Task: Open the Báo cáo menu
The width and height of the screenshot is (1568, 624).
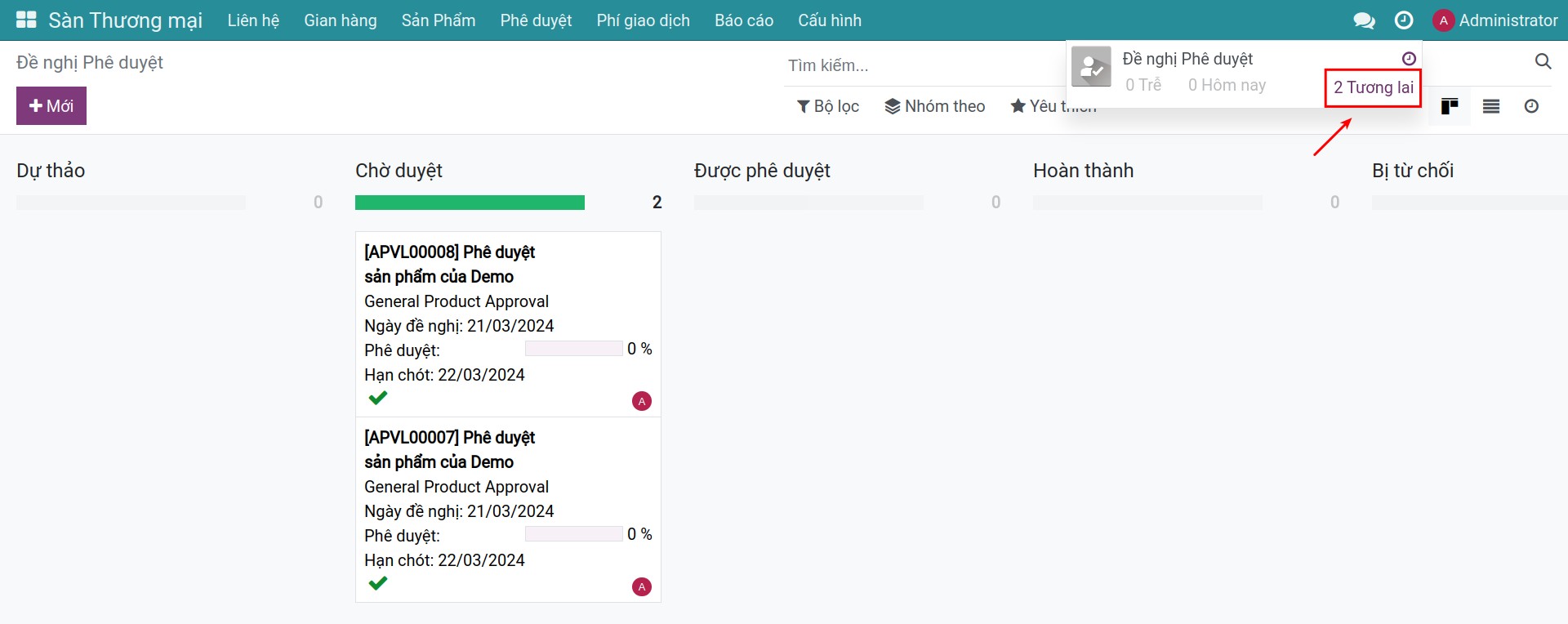Action: click(x=744, y=20)
